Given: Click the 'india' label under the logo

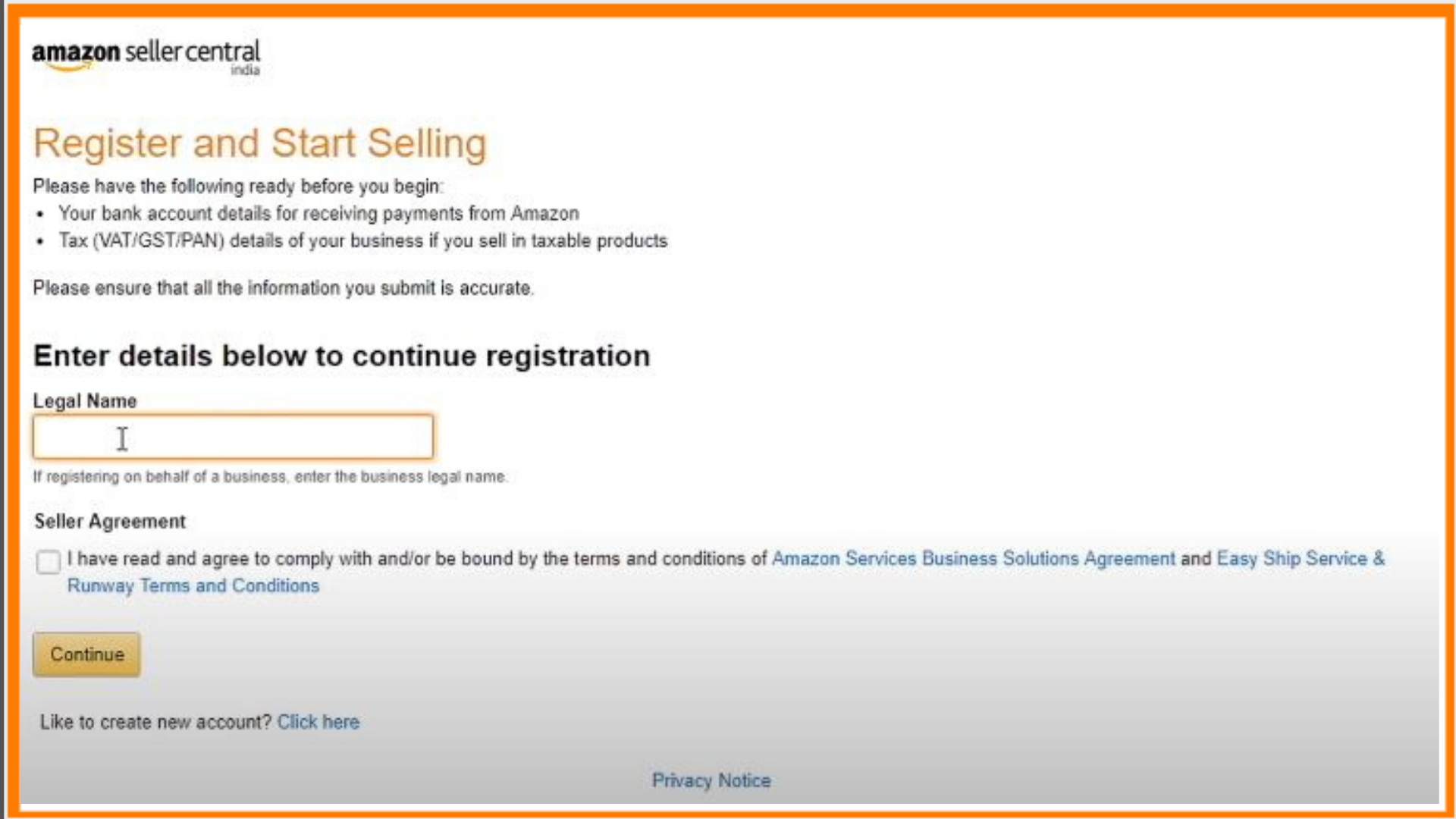Looking at the screenshot, I should tap(245, 70).
